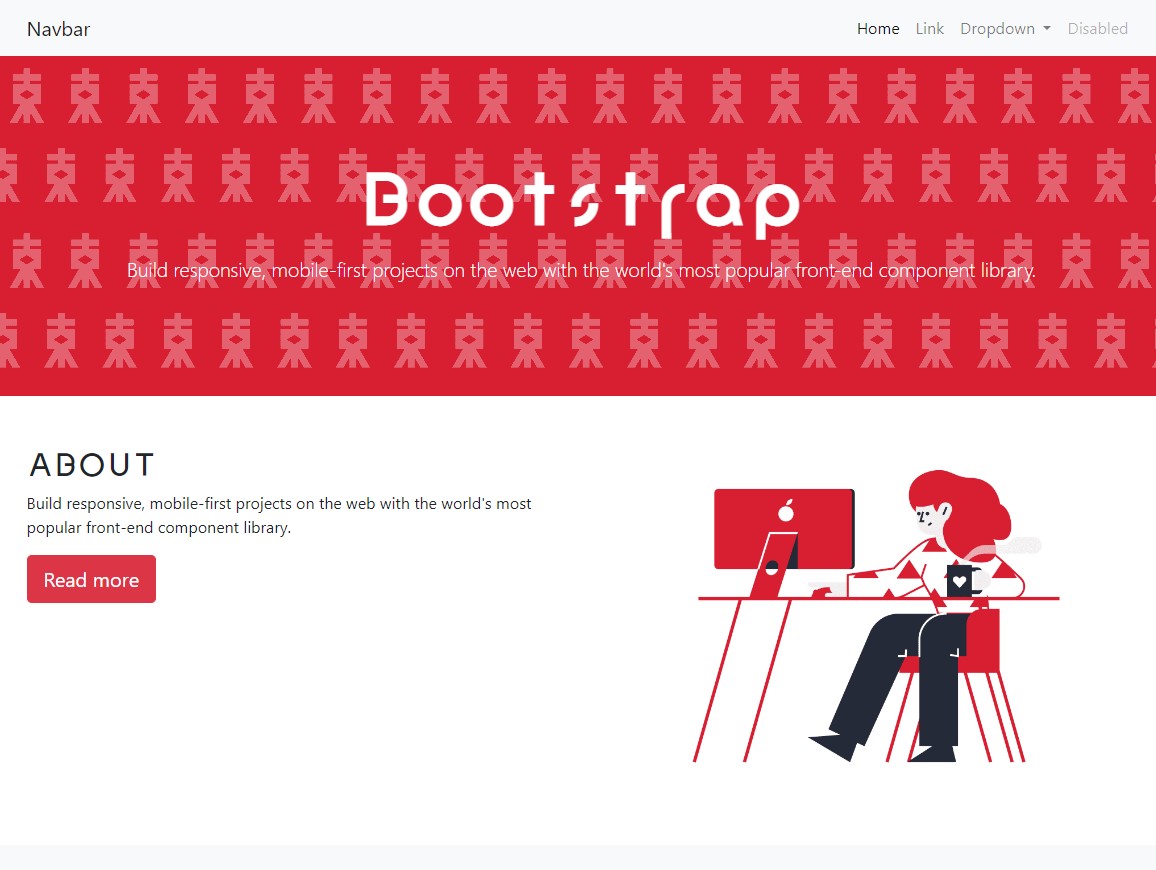This screenshot has width=1156, height=870.
Task: Click the large white Bootstrap logo
Action: pos(581,205)
